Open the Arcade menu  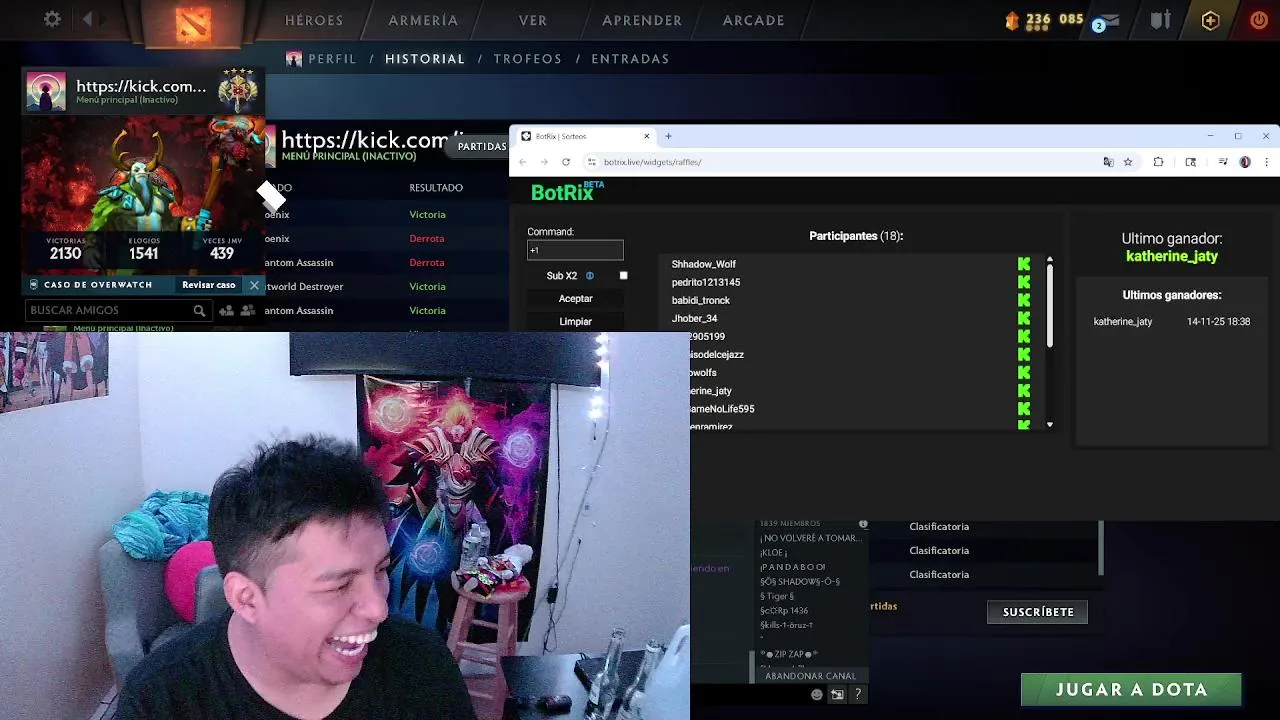point(754,20)
